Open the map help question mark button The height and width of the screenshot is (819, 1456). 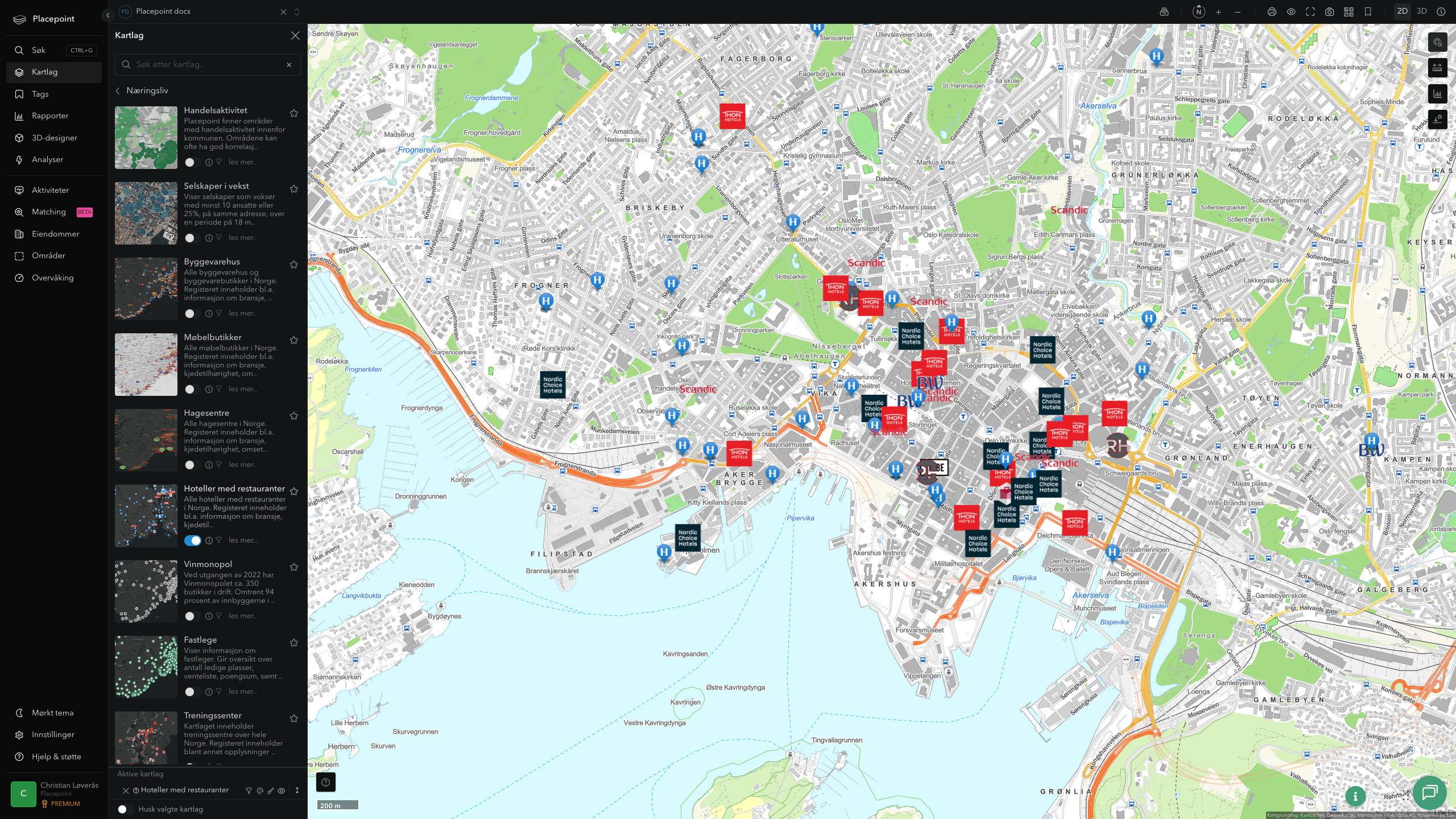(x=326, y=782)
